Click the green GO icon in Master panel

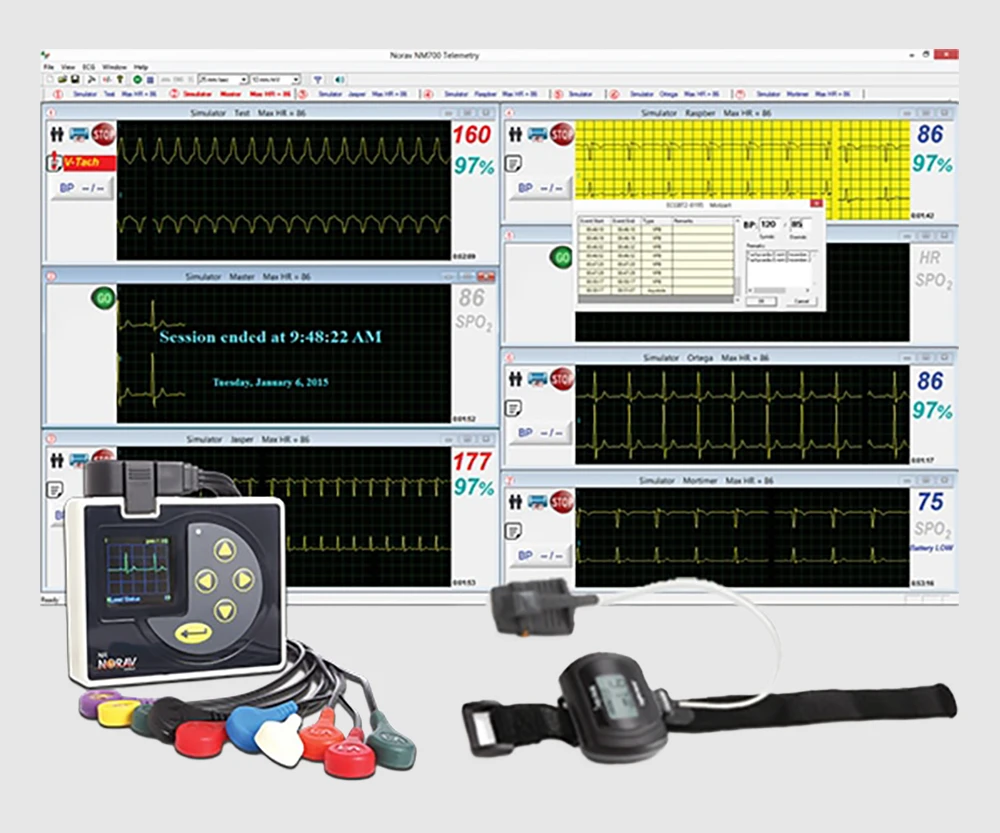(103, 298)
